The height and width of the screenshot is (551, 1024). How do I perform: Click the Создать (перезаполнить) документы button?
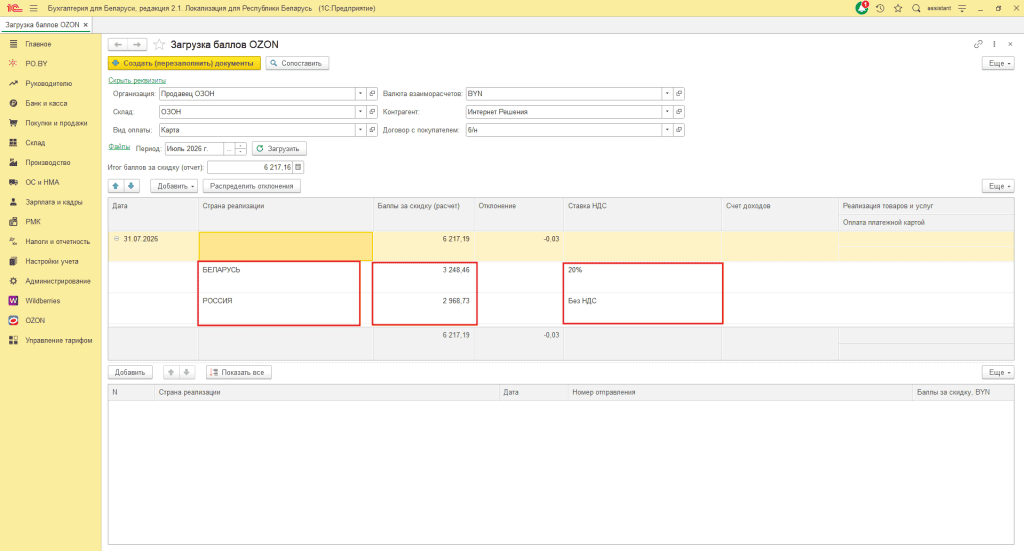(x=184, y=63)
